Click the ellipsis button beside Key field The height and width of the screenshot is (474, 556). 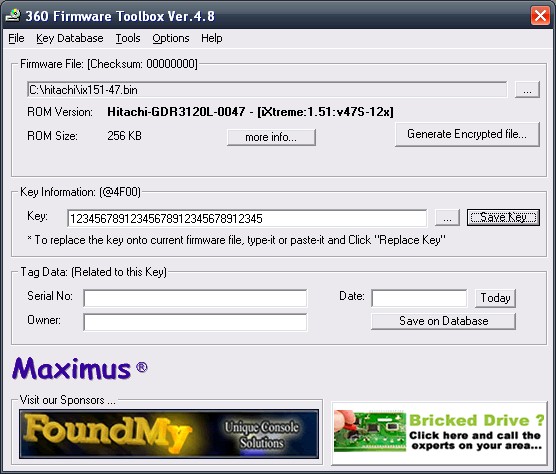click(x=447, y=217)
